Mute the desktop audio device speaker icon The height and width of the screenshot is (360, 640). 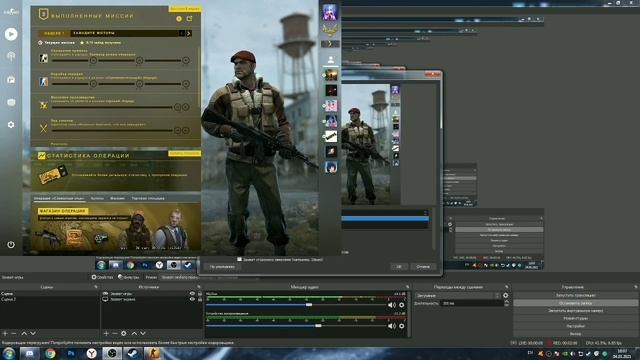[392, 326]
